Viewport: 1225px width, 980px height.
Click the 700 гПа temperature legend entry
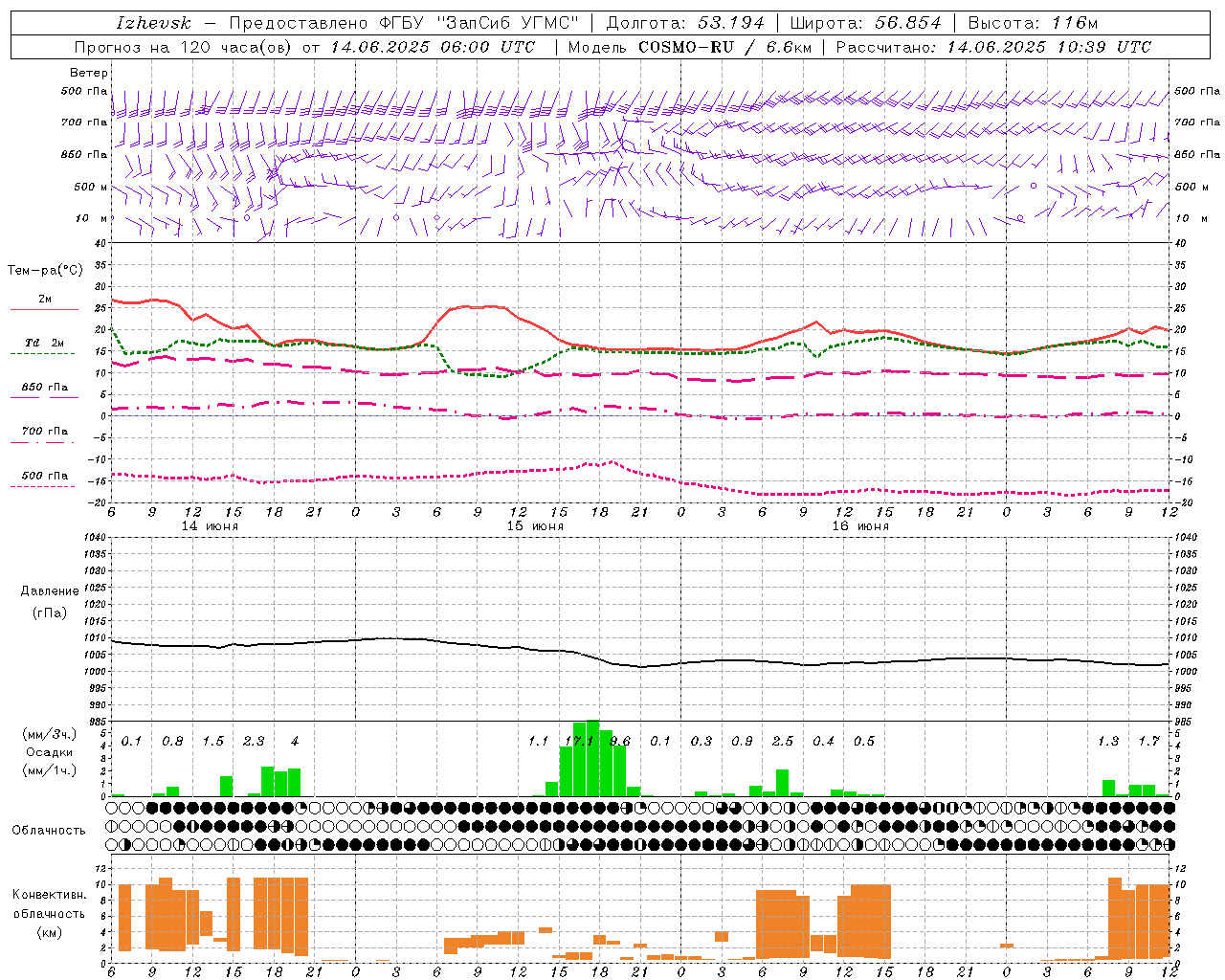[x=44, y=432]
